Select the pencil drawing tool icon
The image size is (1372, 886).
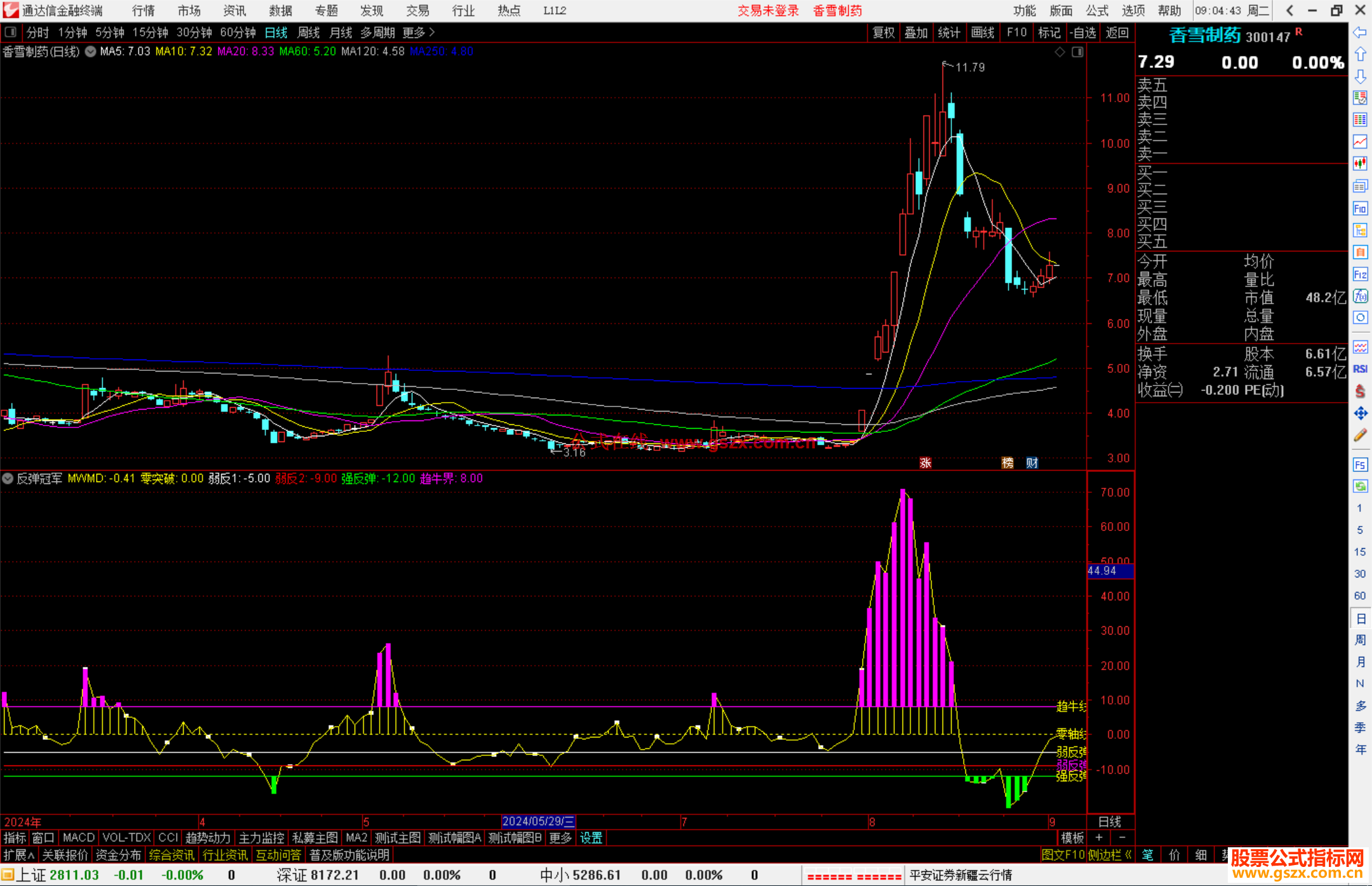click(1360, 436)
